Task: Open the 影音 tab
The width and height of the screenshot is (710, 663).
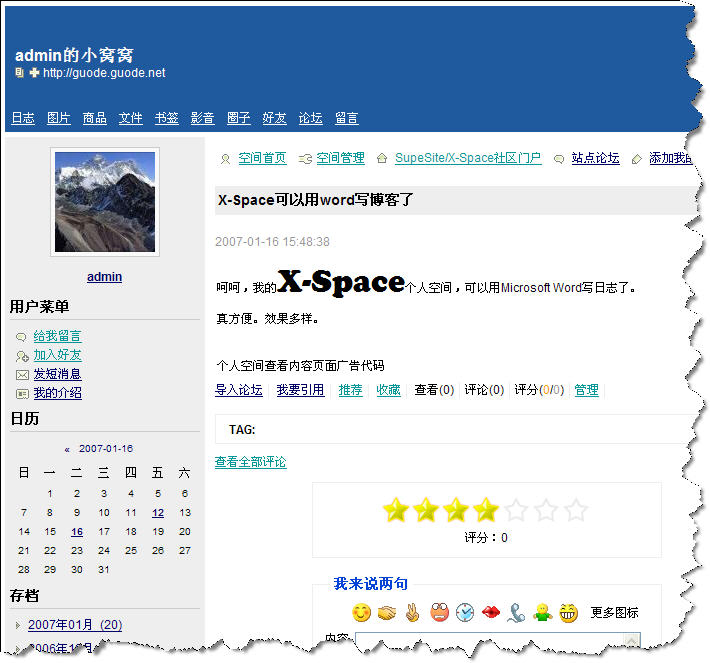Action: coord(202,118)
